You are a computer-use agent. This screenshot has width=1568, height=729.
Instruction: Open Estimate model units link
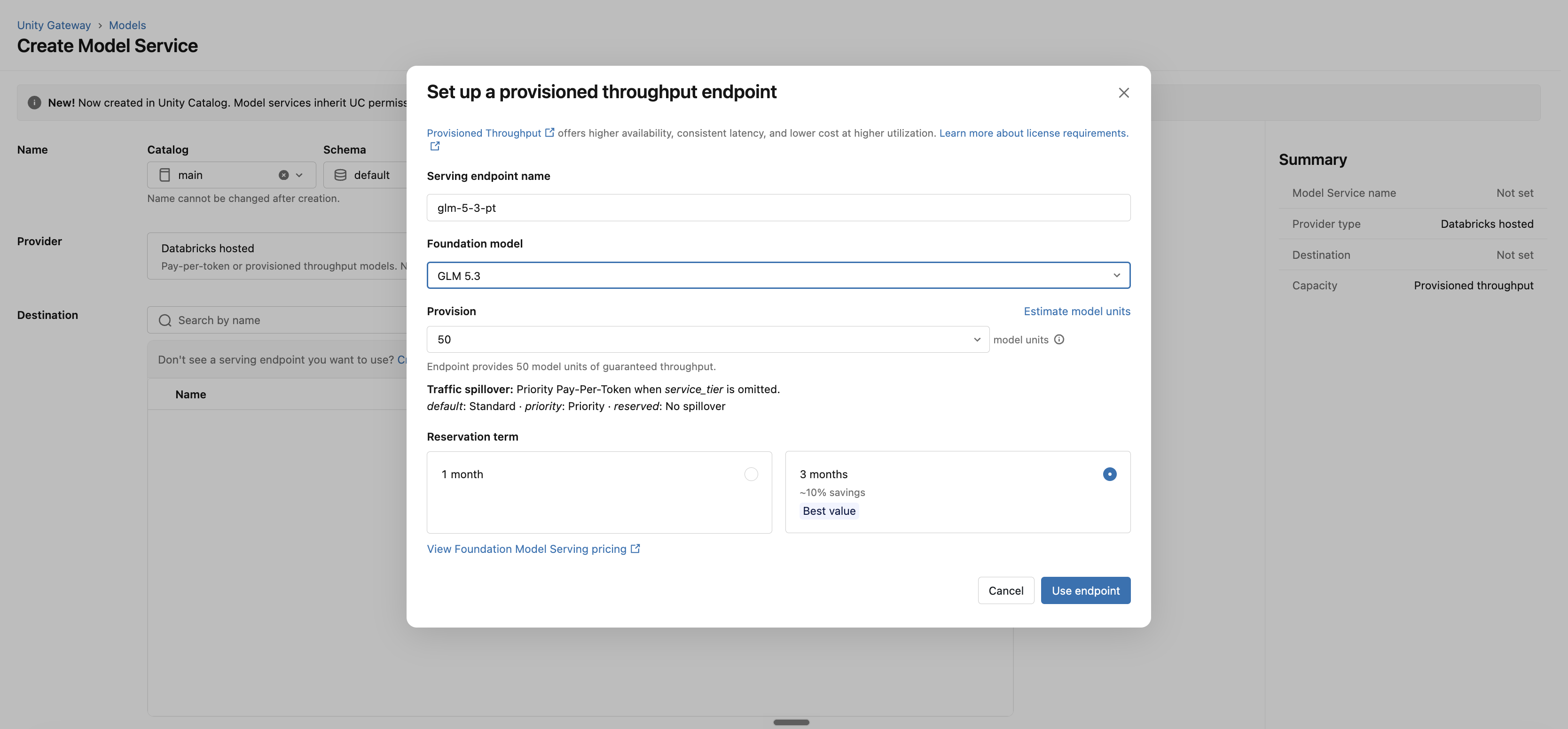click(1077, 311)
